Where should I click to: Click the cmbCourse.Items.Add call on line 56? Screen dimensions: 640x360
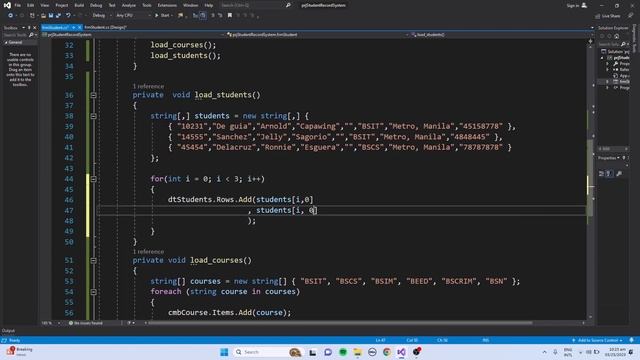coord(210,313)
